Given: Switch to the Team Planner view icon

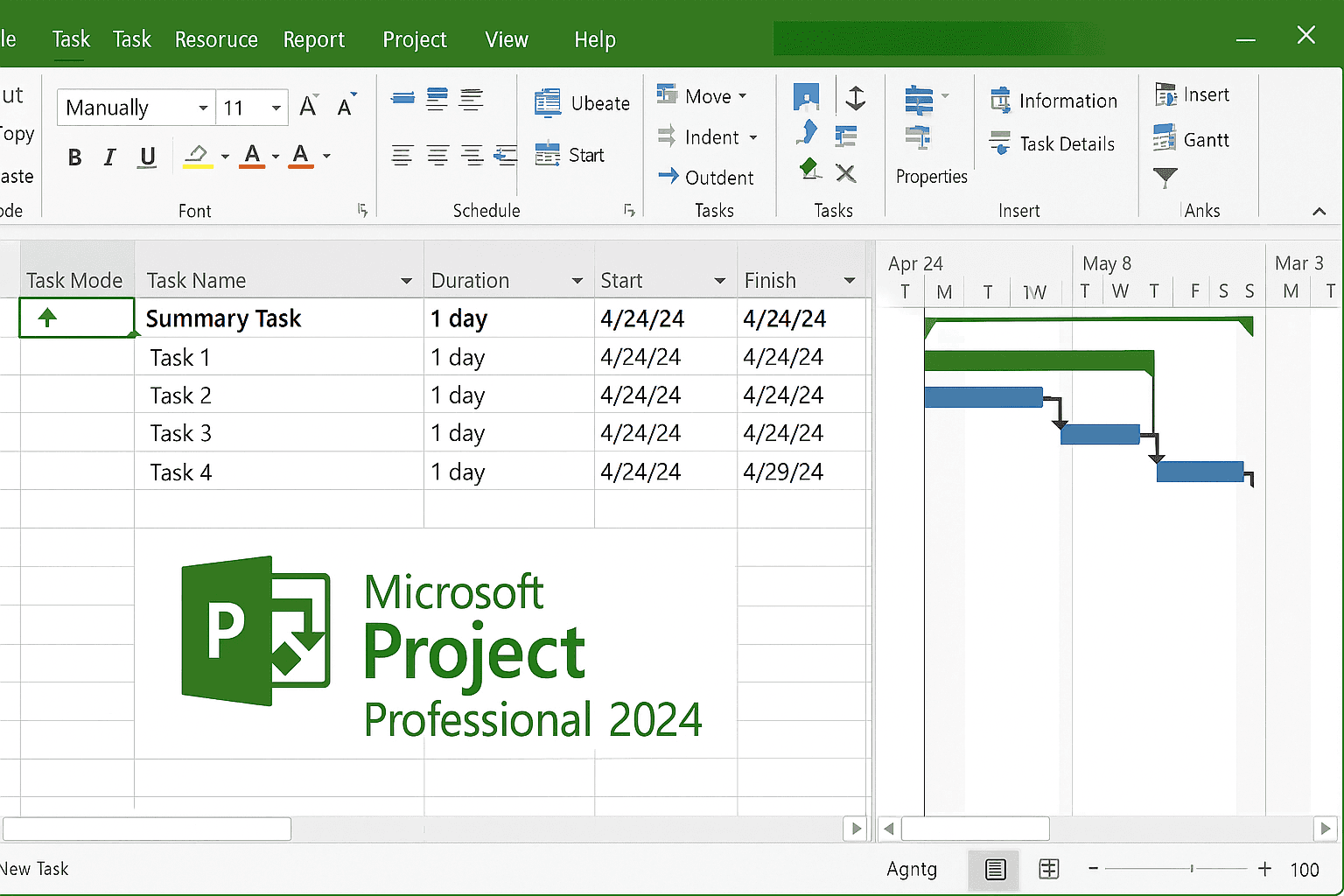Looking at the screenshot, I should [x=1049, y=870].
